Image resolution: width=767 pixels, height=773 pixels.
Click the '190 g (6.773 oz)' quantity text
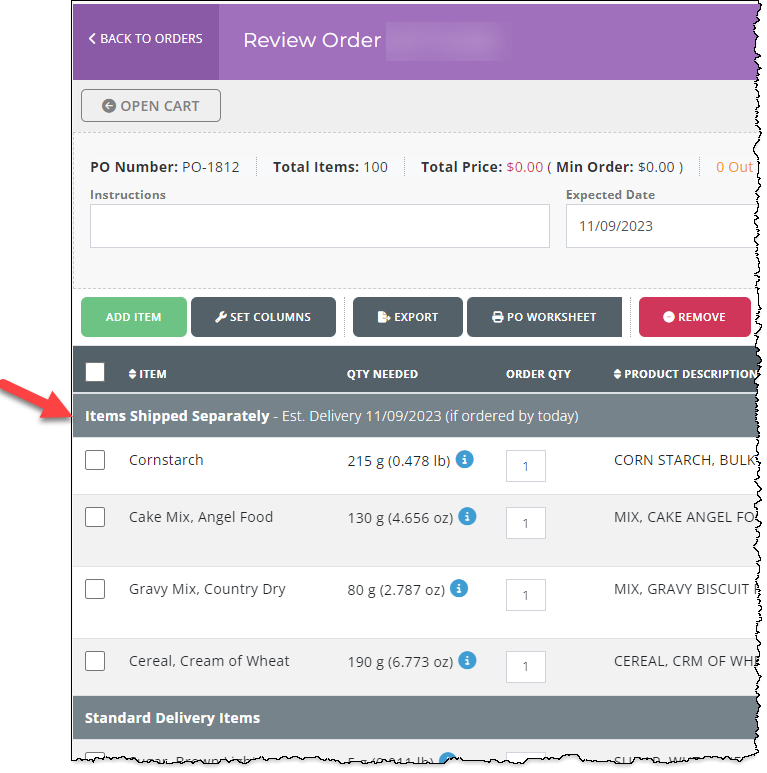coord(400,662)
